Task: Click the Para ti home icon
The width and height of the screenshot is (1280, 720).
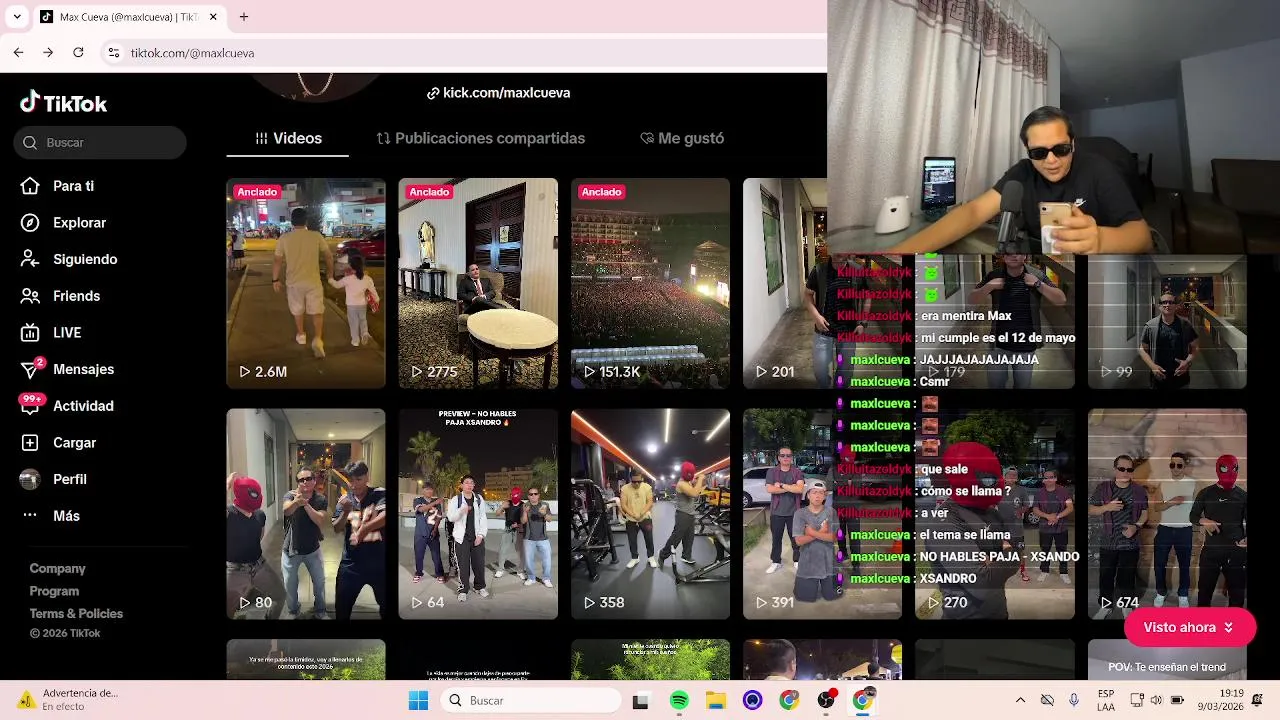Action: click(x=30, y=186)
